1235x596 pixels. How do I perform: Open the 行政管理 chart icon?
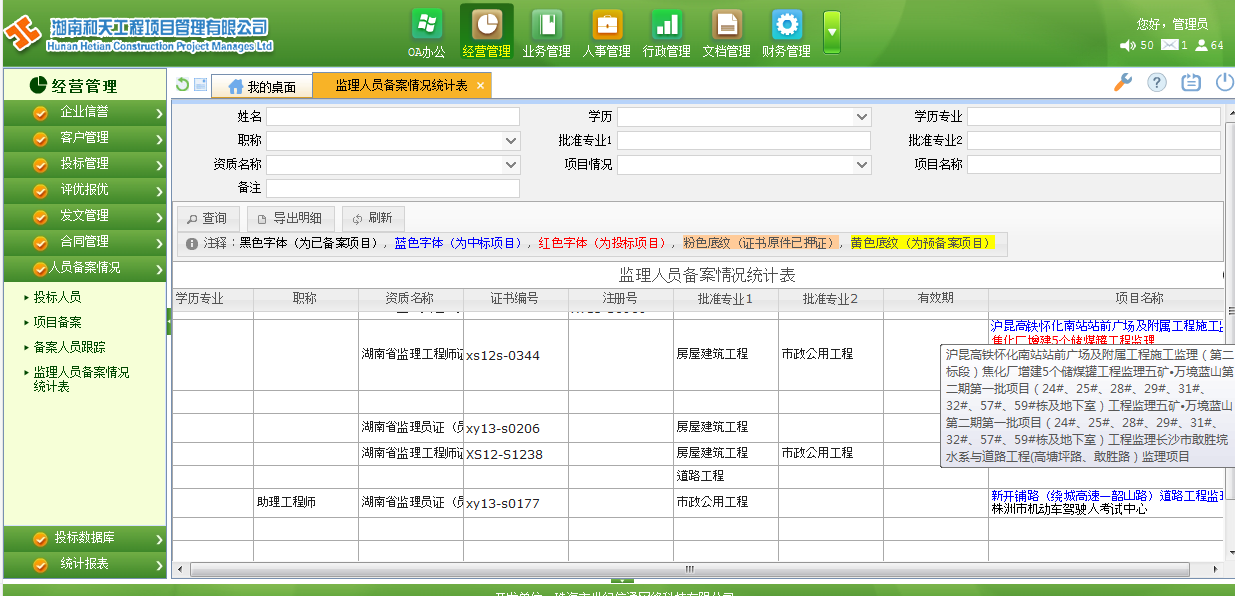pyautogui.click(x=666, y=26)
